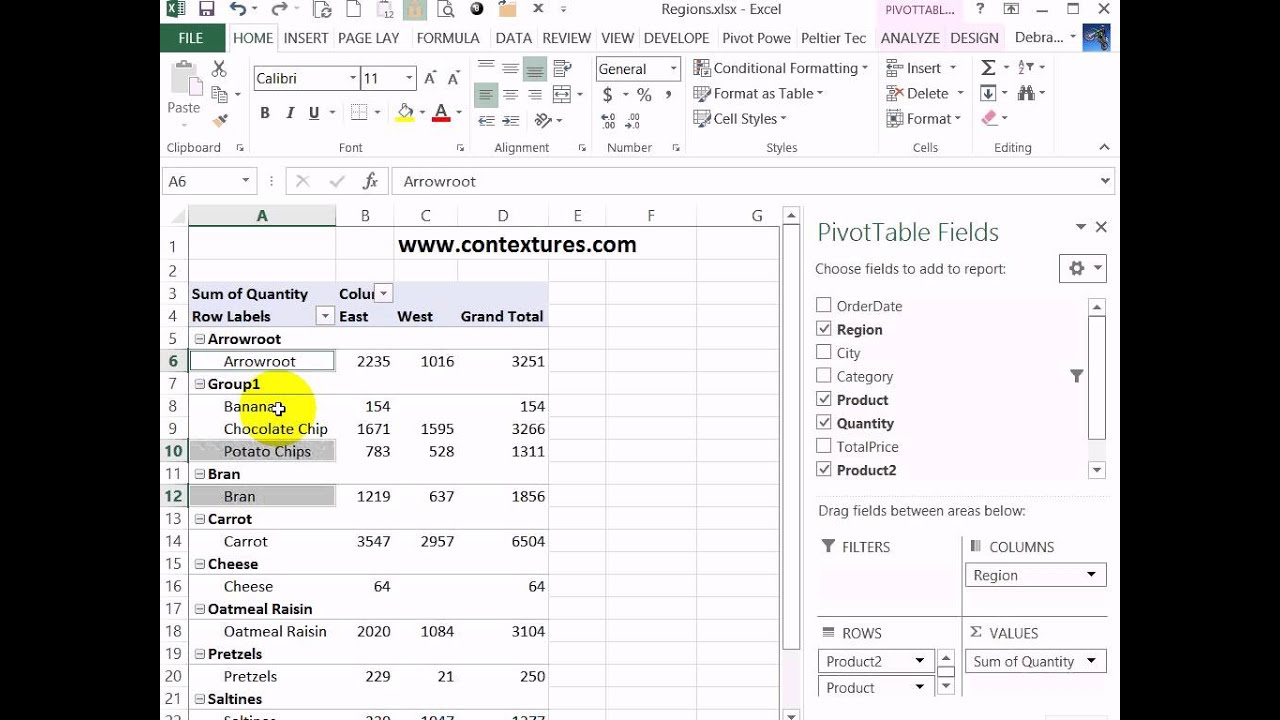
Task: Click the Italic formatting icon
Action: [290, 113]
